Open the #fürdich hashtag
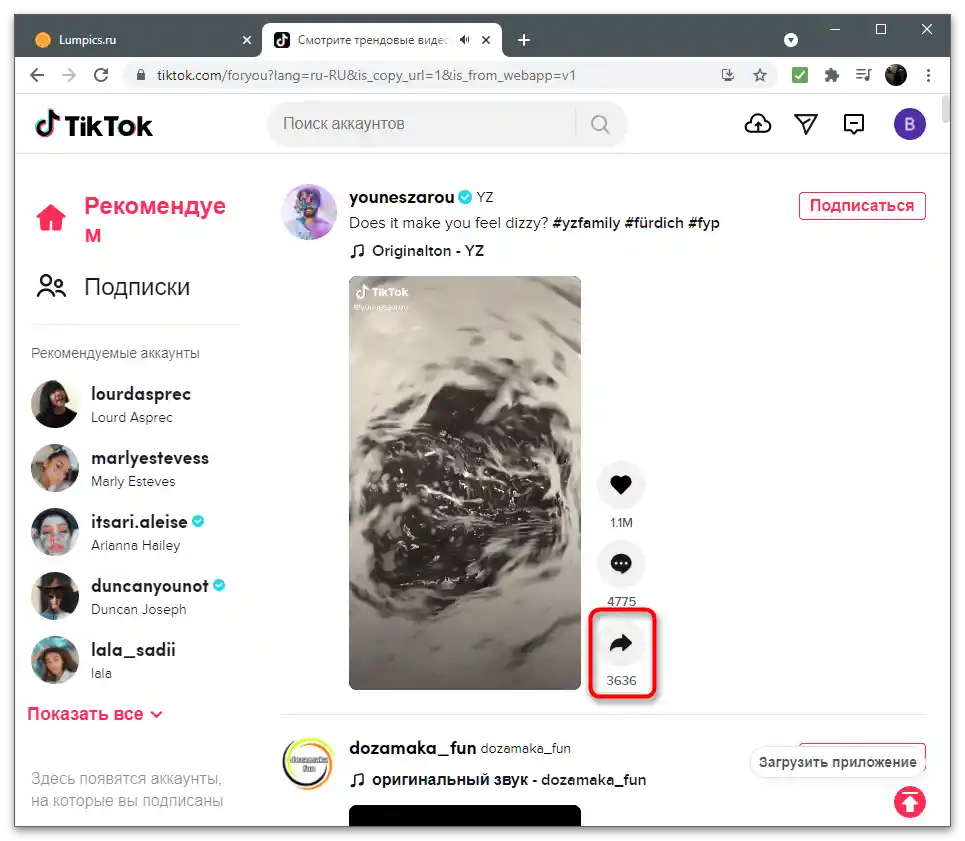This screenshot has width=965, height=841. (x=654, y=223)
